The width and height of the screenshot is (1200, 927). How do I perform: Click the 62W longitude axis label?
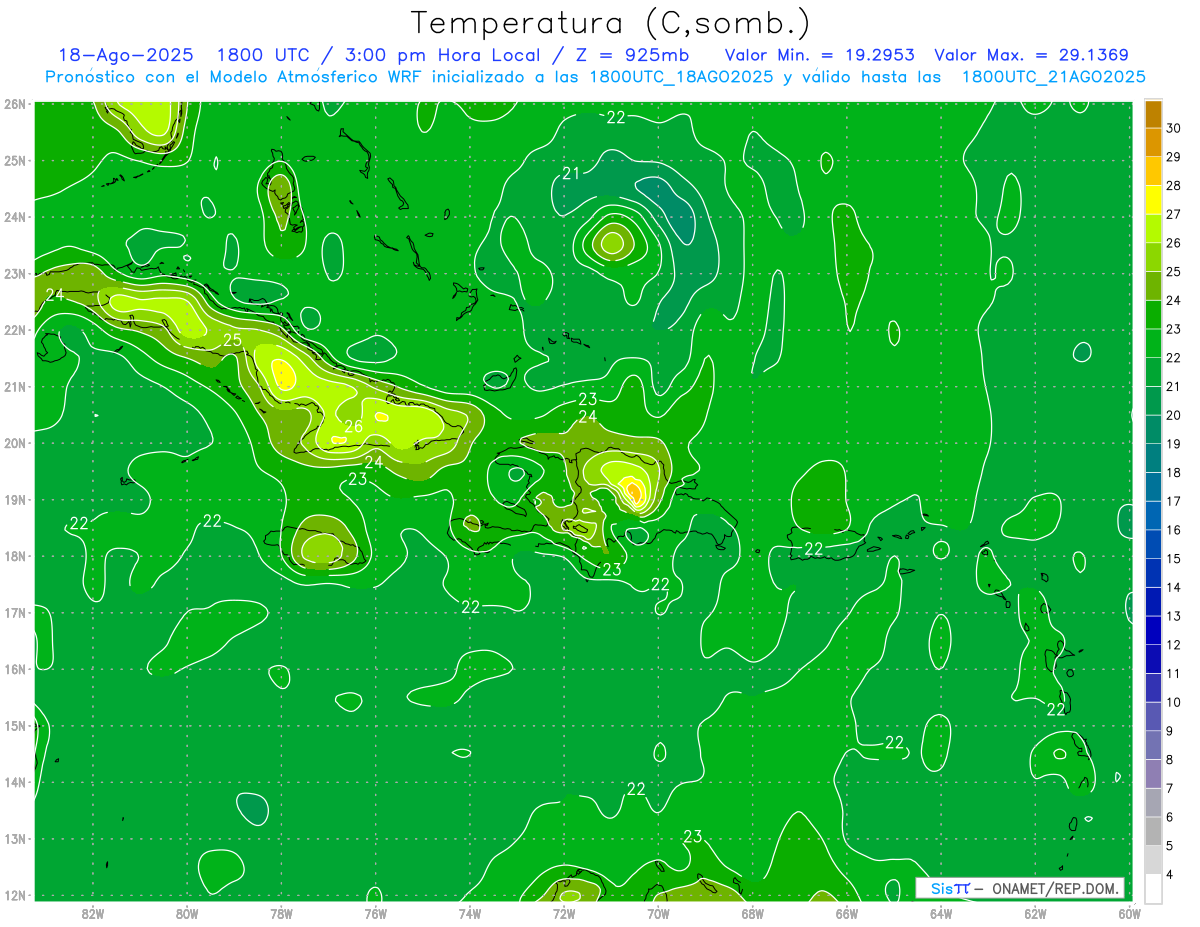pyautogui.click(x=1035, y=912)
